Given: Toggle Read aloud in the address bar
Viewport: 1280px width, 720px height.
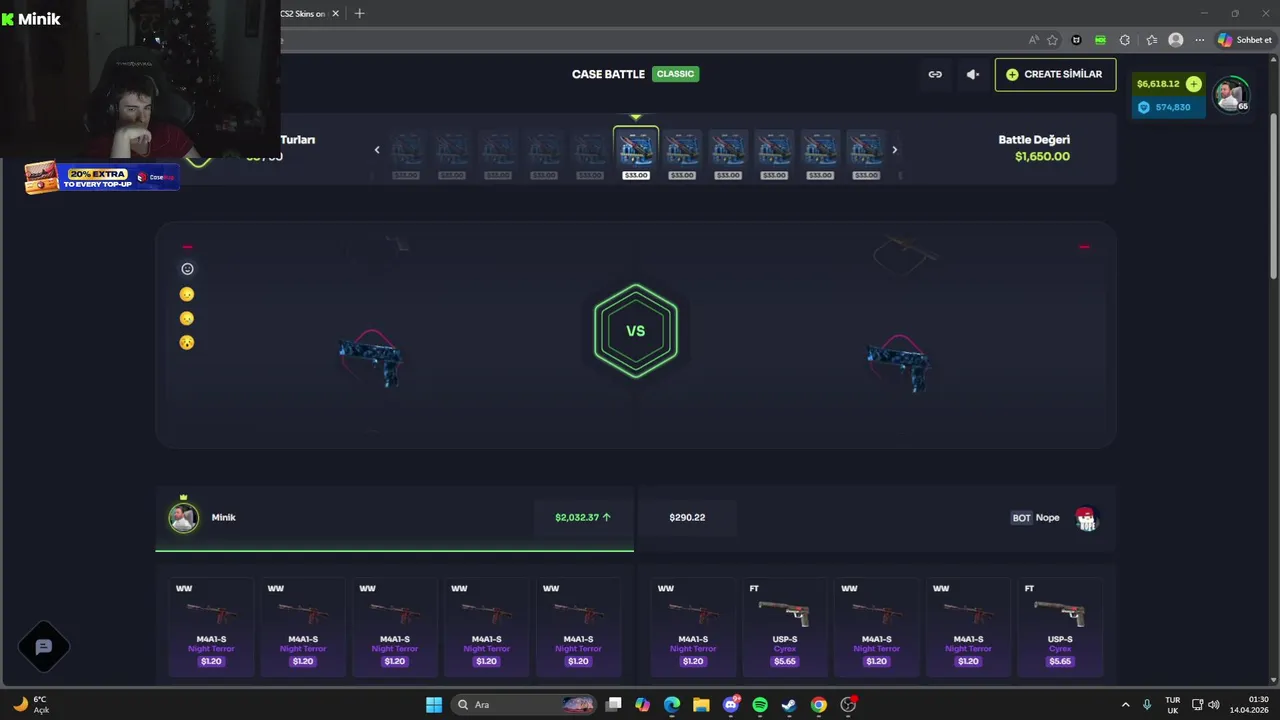Looking at the screenshot, I should click(x=1033, y=40).
